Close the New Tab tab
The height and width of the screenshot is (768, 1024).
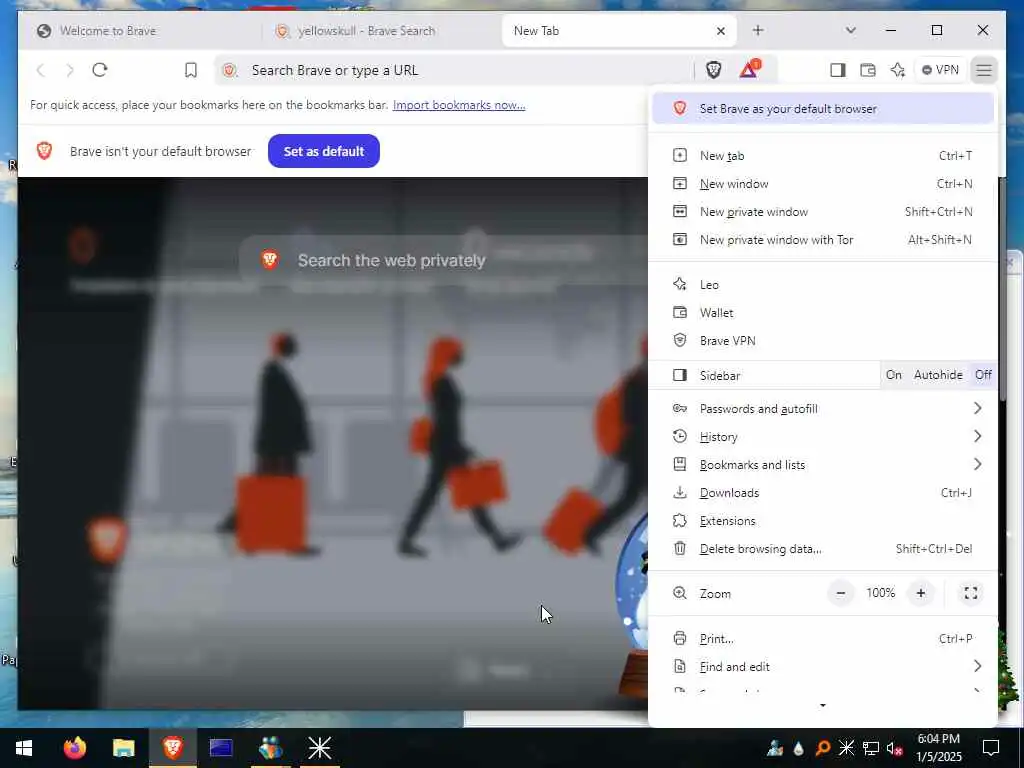(720, 31)
